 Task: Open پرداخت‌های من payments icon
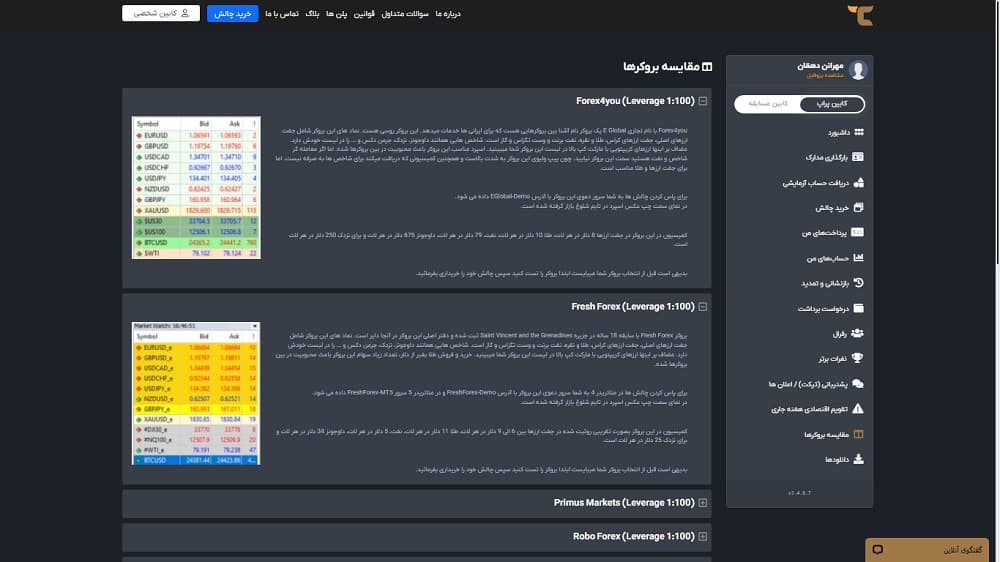(x=858, y=232)
